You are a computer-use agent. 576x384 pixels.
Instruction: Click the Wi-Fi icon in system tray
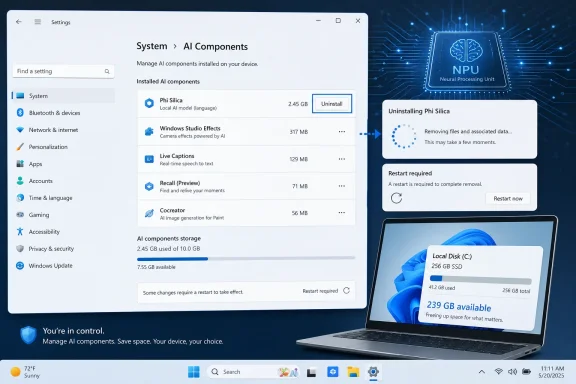pos(498,372)
